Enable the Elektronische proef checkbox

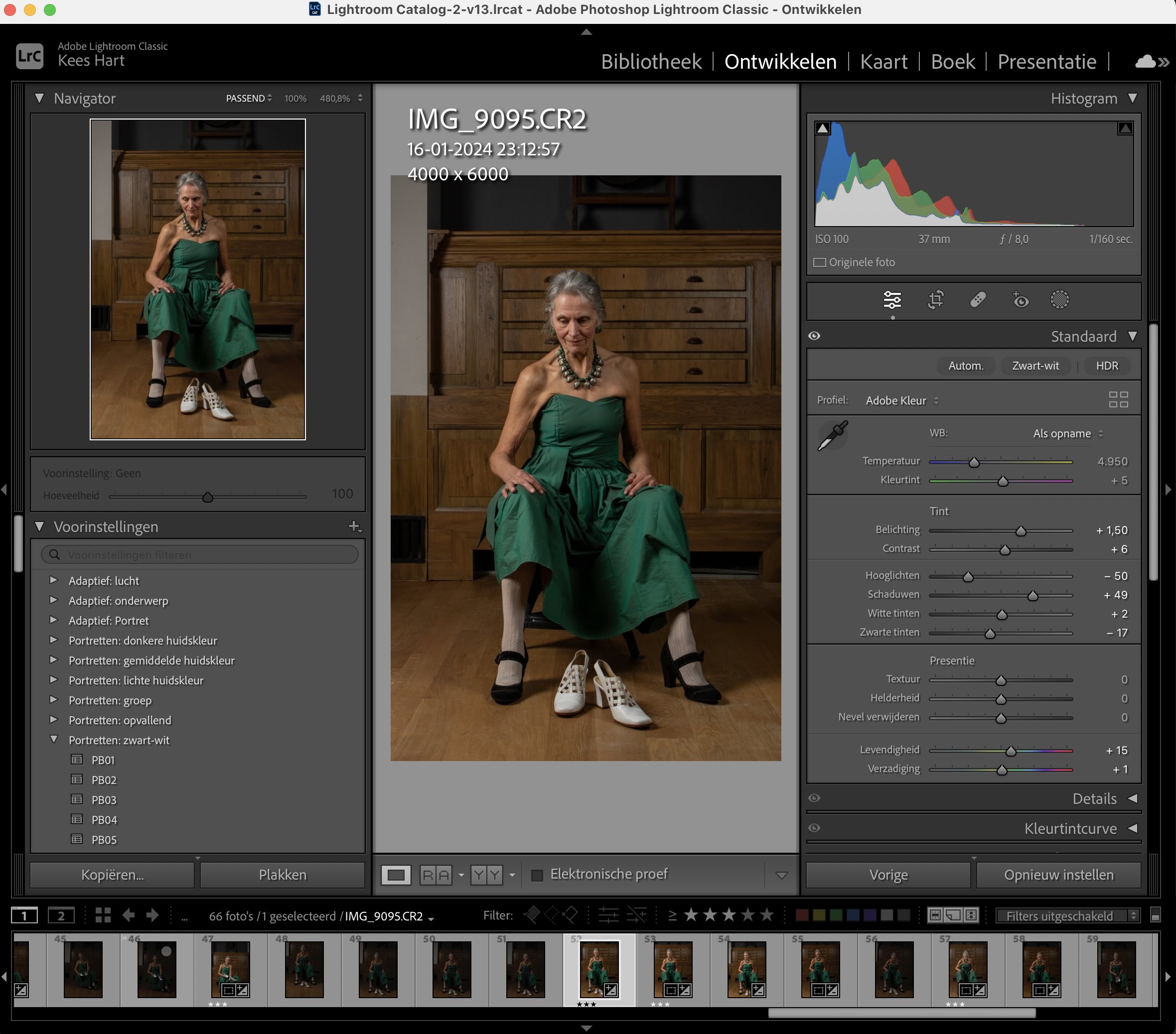(537, 875)
